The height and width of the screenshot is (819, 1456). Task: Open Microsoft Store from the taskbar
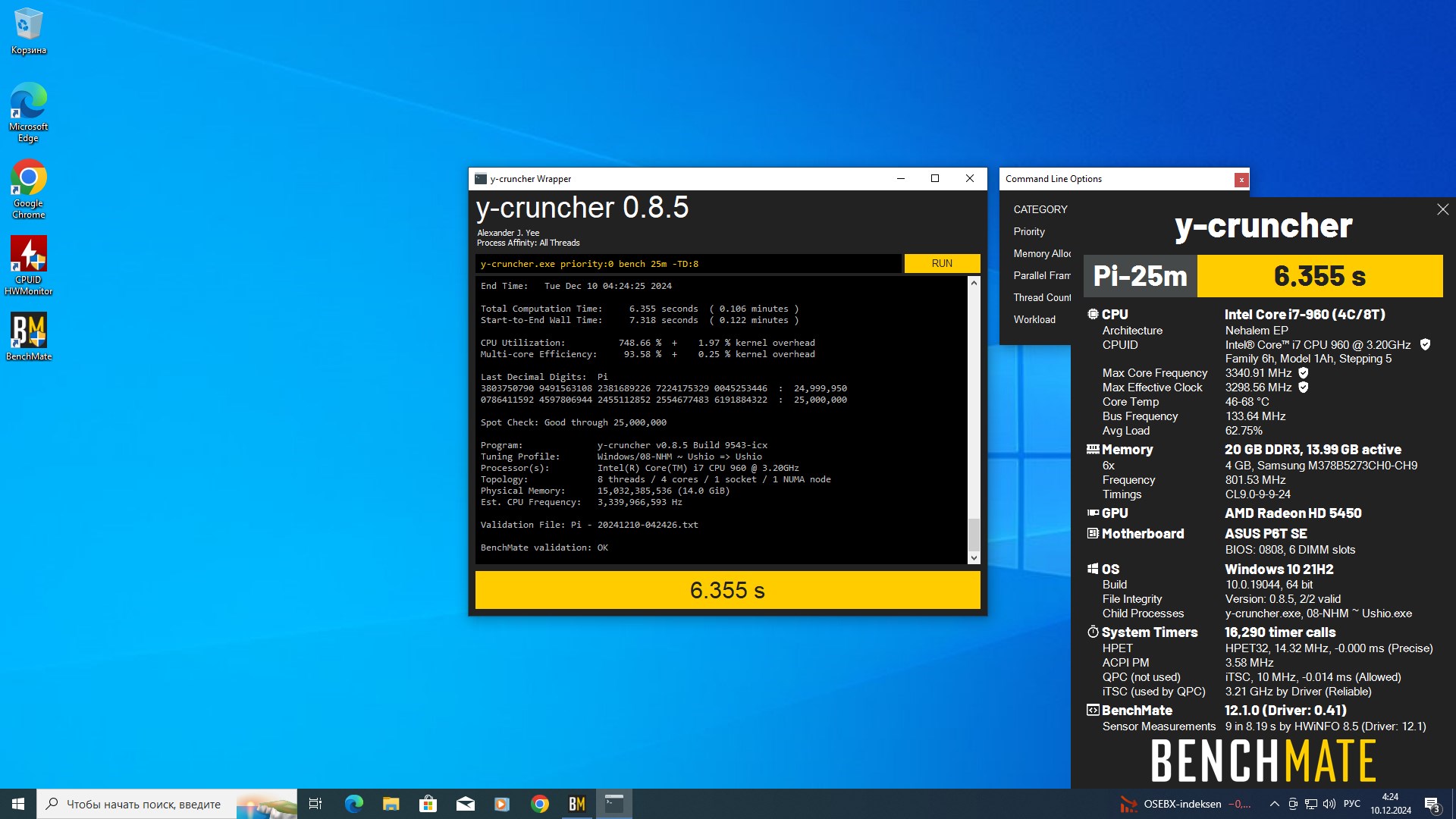pos(428,804)
